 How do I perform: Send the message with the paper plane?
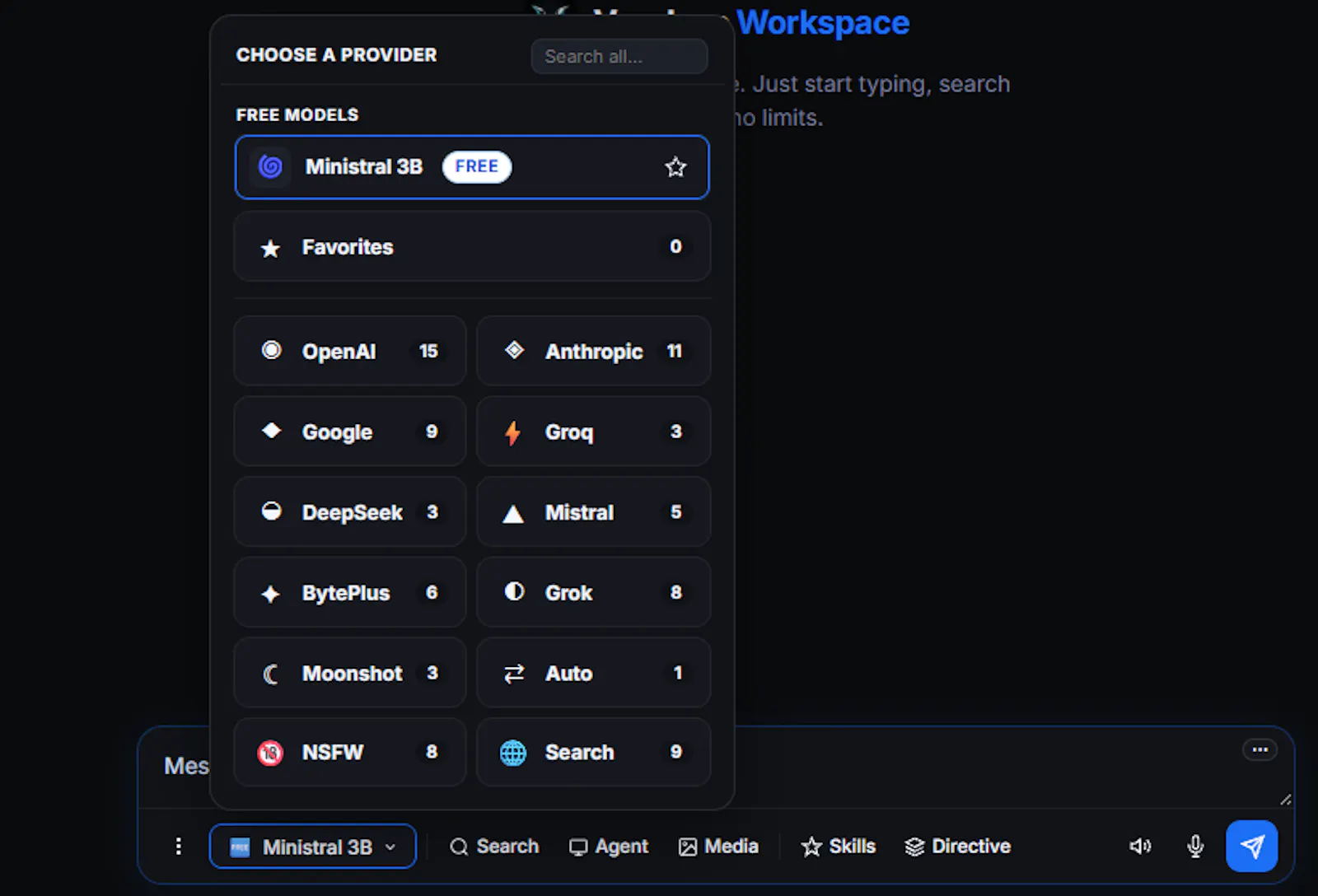pos(1251,846)
